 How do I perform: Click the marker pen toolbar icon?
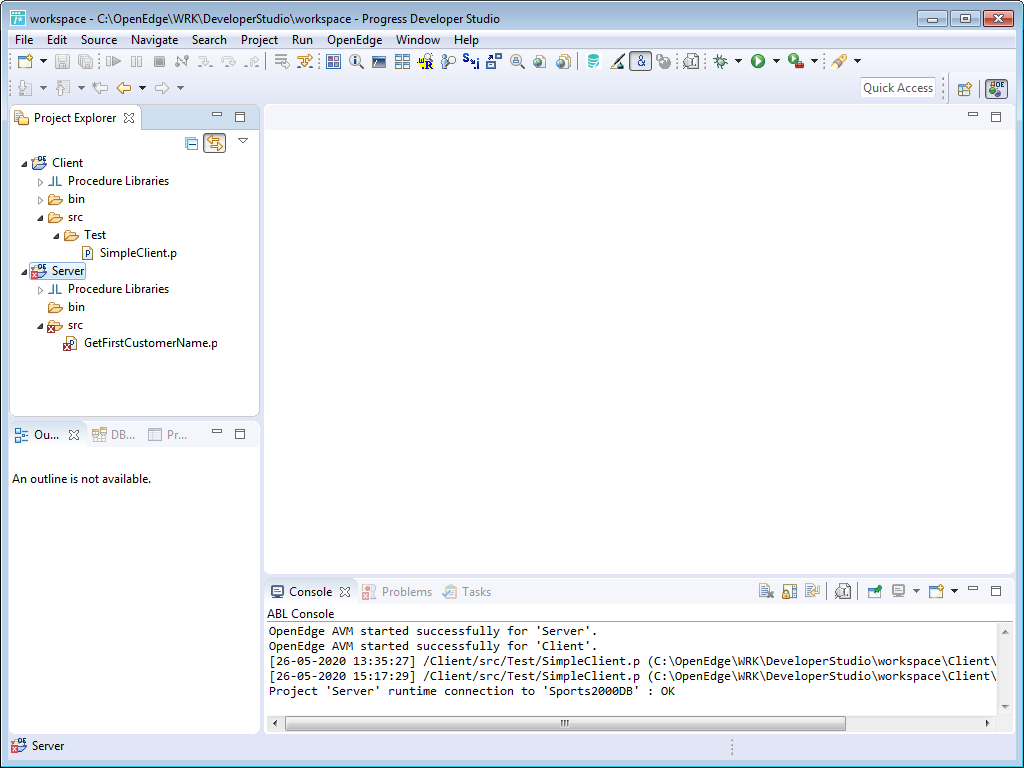(x=617, y=61)
